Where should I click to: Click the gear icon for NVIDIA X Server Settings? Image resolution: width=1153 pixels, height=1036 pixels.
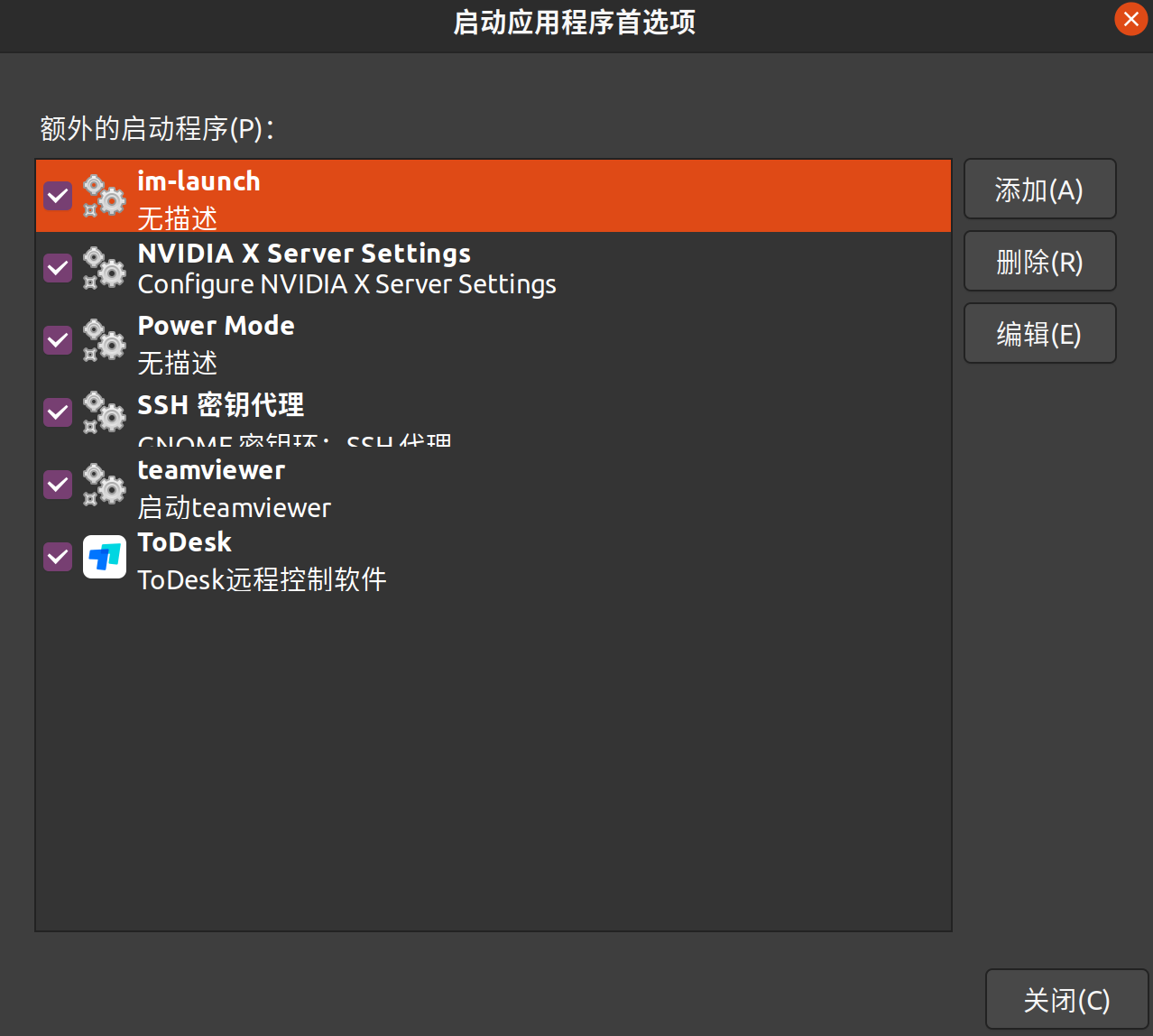pyautogui.click(x=105, y=268)
